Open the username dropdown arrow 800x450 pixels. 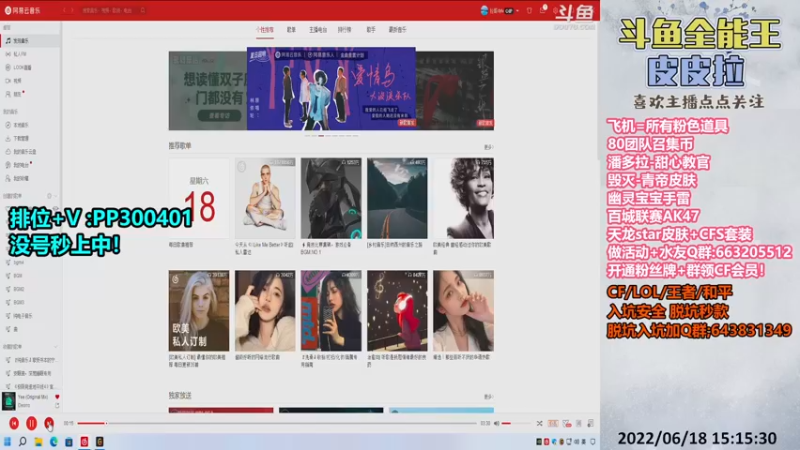(x=517, y=10)
